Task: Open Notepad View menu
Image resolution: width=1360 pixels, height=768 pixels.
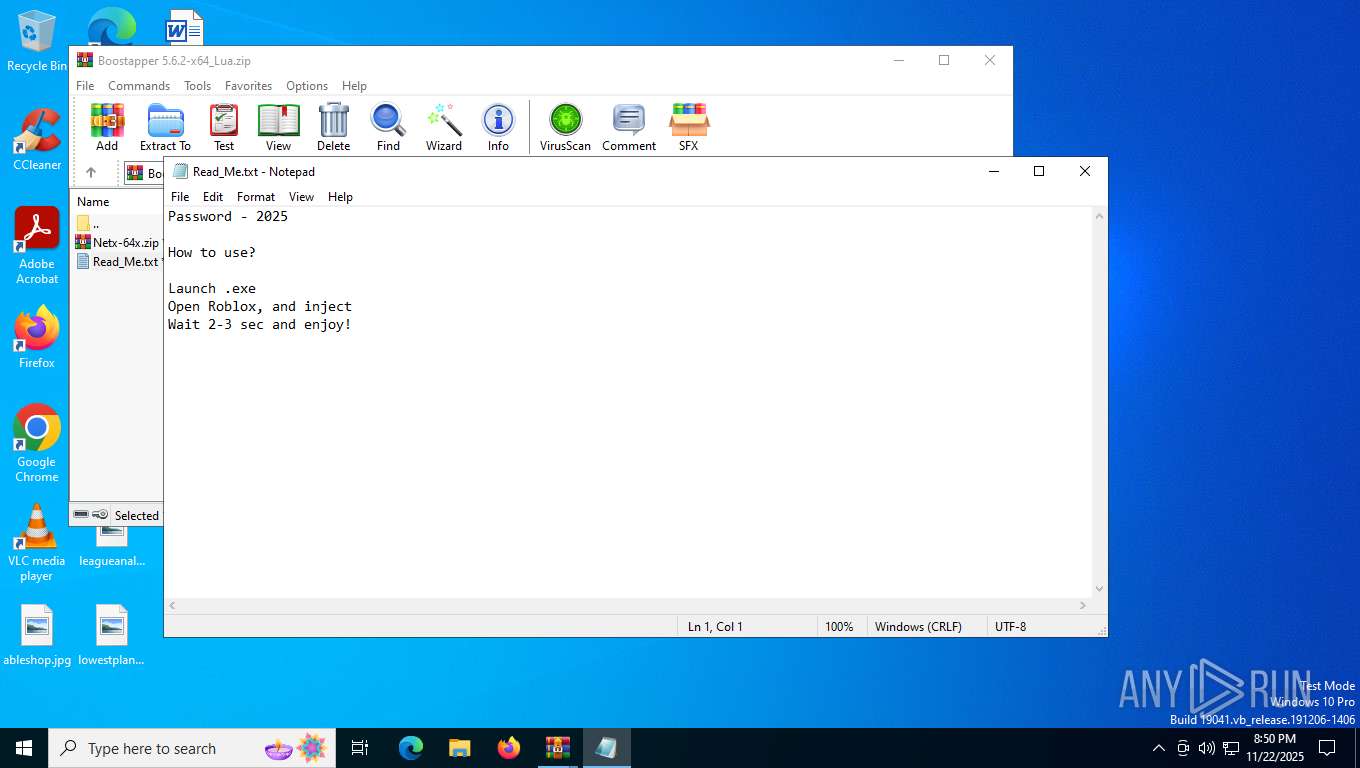Action: (x=301, y=197)
